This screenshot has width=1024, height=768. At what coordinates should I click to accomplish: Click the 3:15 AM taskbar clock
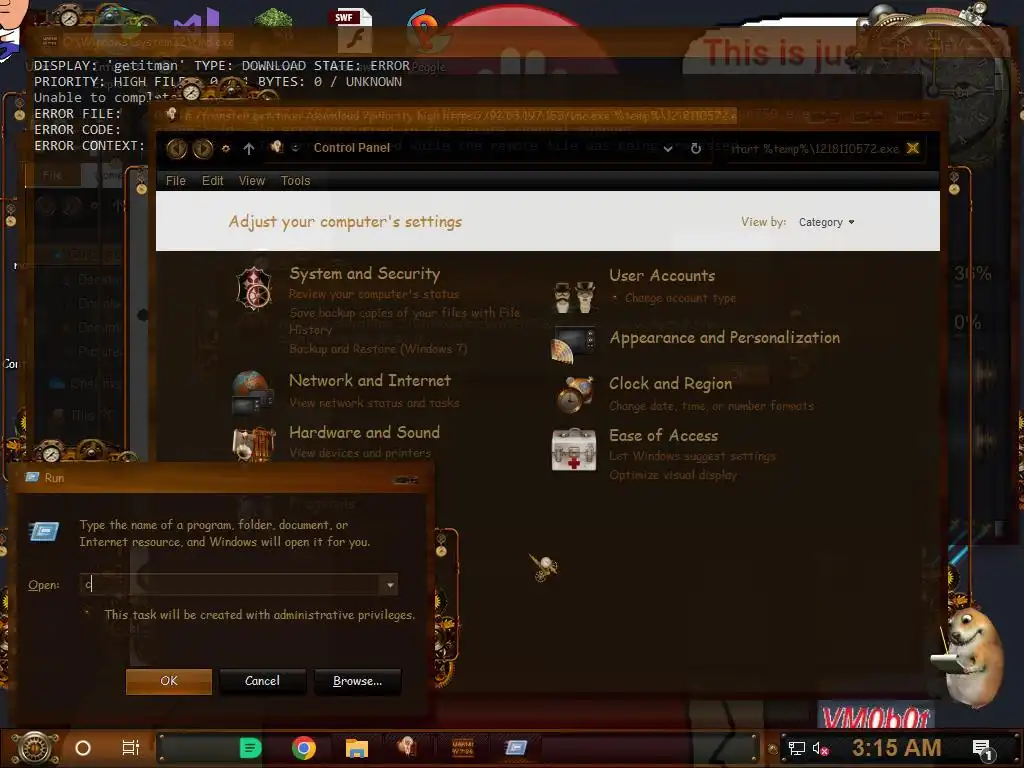(896, 748)
